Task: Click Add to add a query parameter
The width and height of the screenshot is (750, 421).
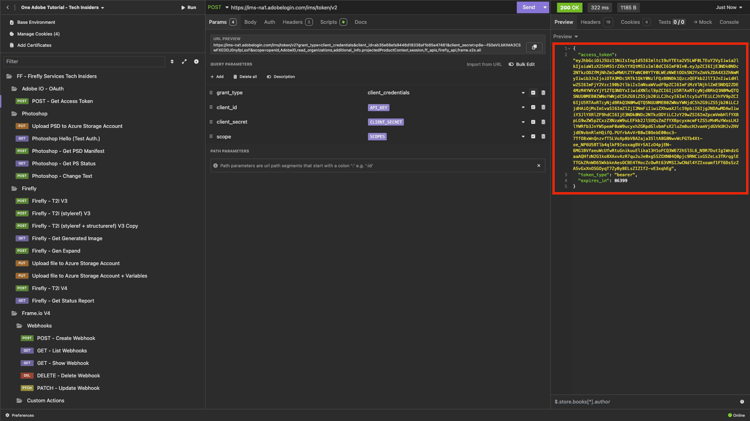Action: tap(217, 77)
